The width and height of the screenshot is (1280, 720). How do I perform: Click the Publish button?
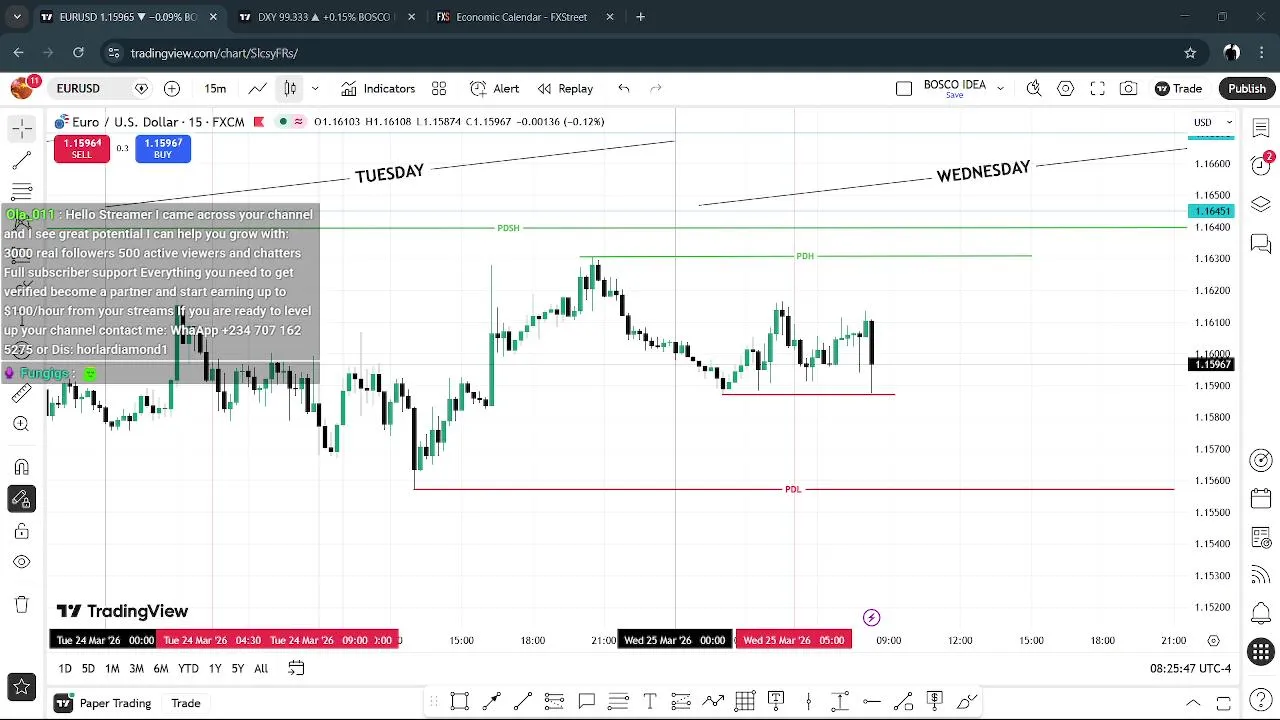(x=1247, y=89)
